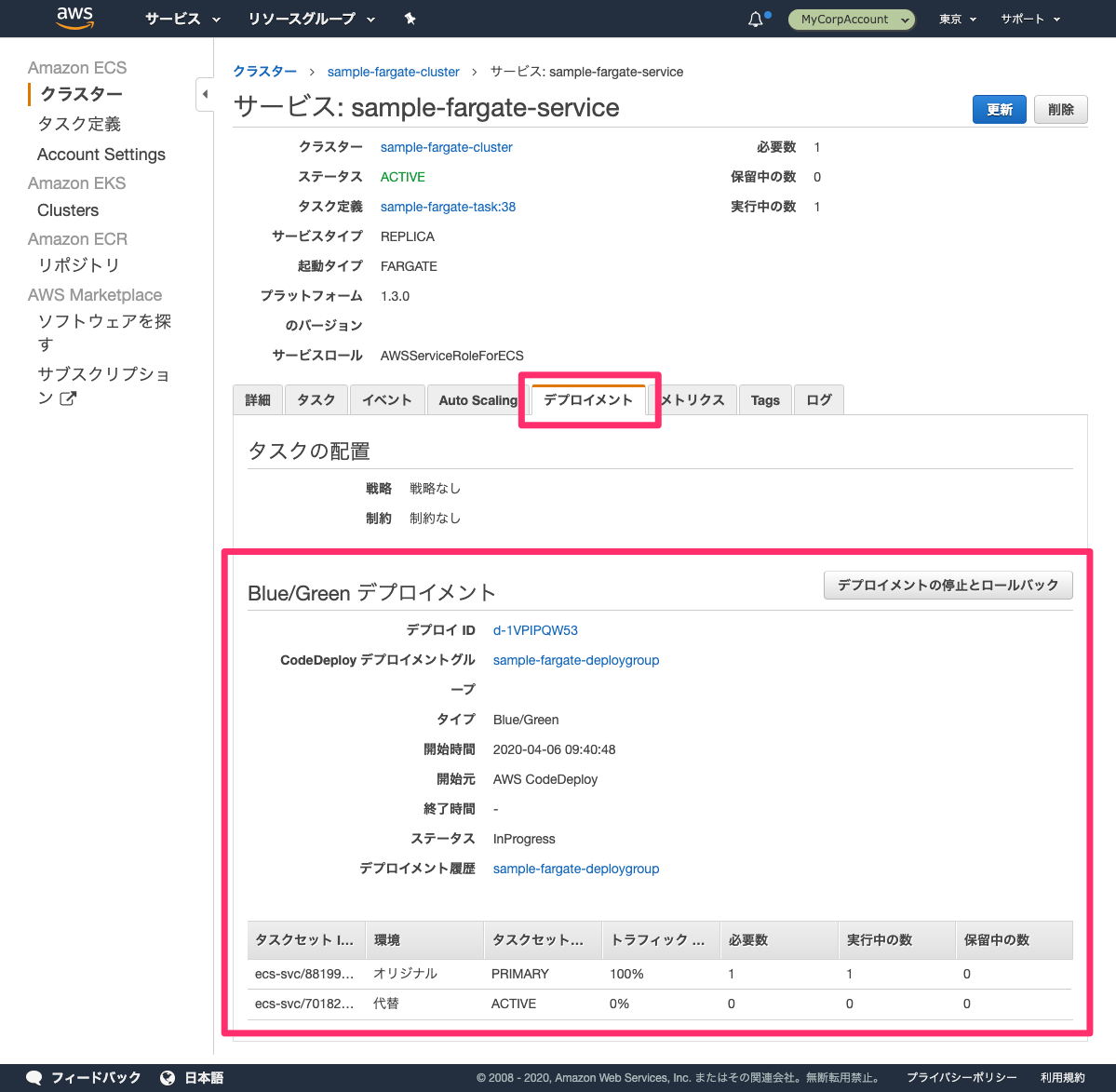This screenshot has height=1092, width=1116.
Task: Switch to the メトリクス tab
Action: click(x=694, y=399)
